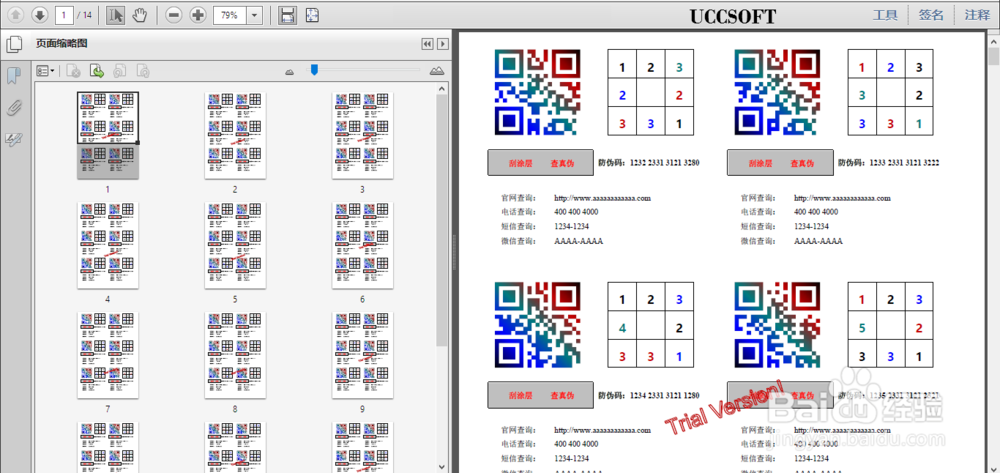The image size is (1000, 473).
Task: Go to the previous page arrow
Action: (x=16, y=15)
